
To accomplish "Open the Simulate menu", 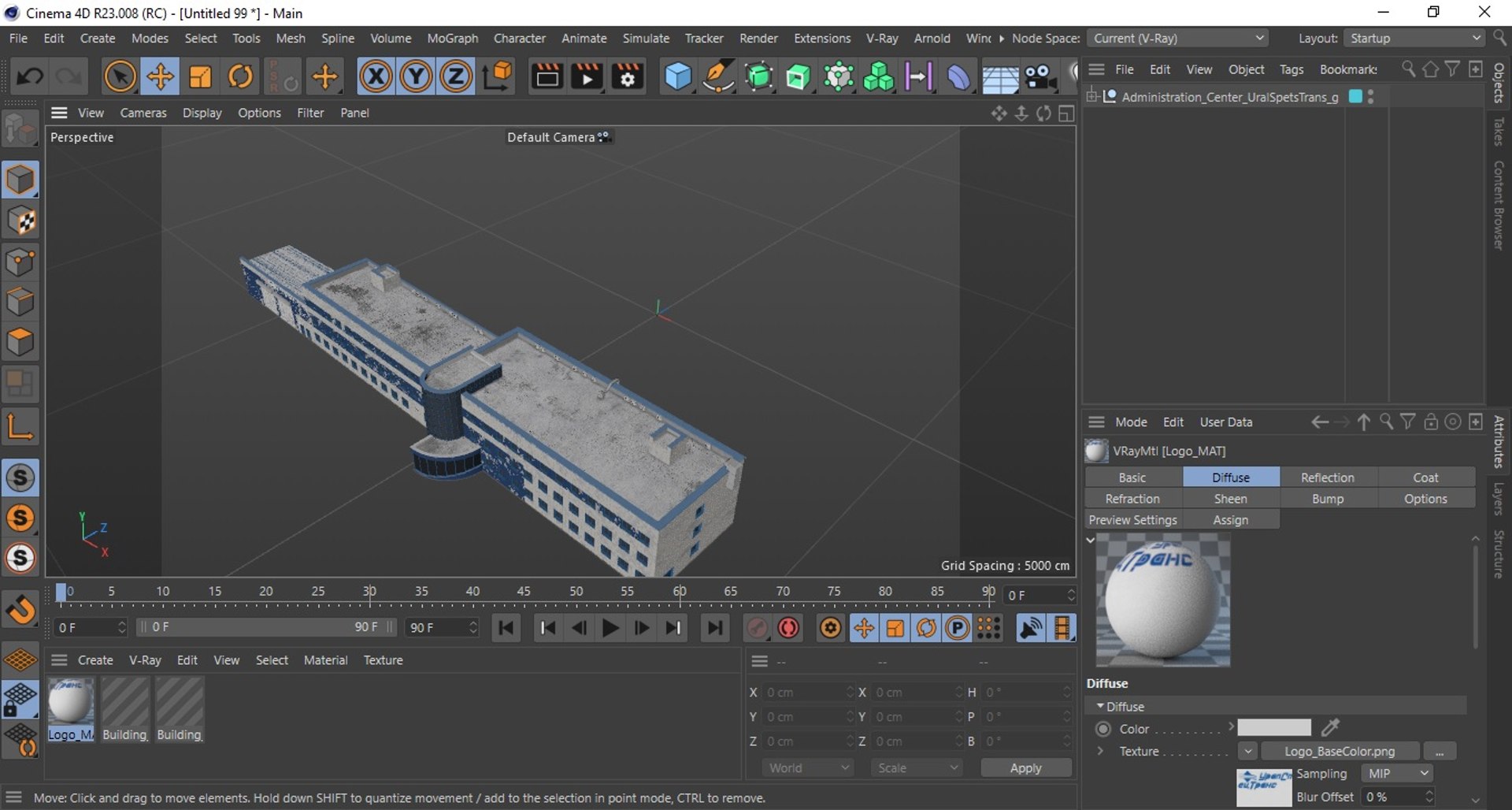I will click(x=646, y=38).
